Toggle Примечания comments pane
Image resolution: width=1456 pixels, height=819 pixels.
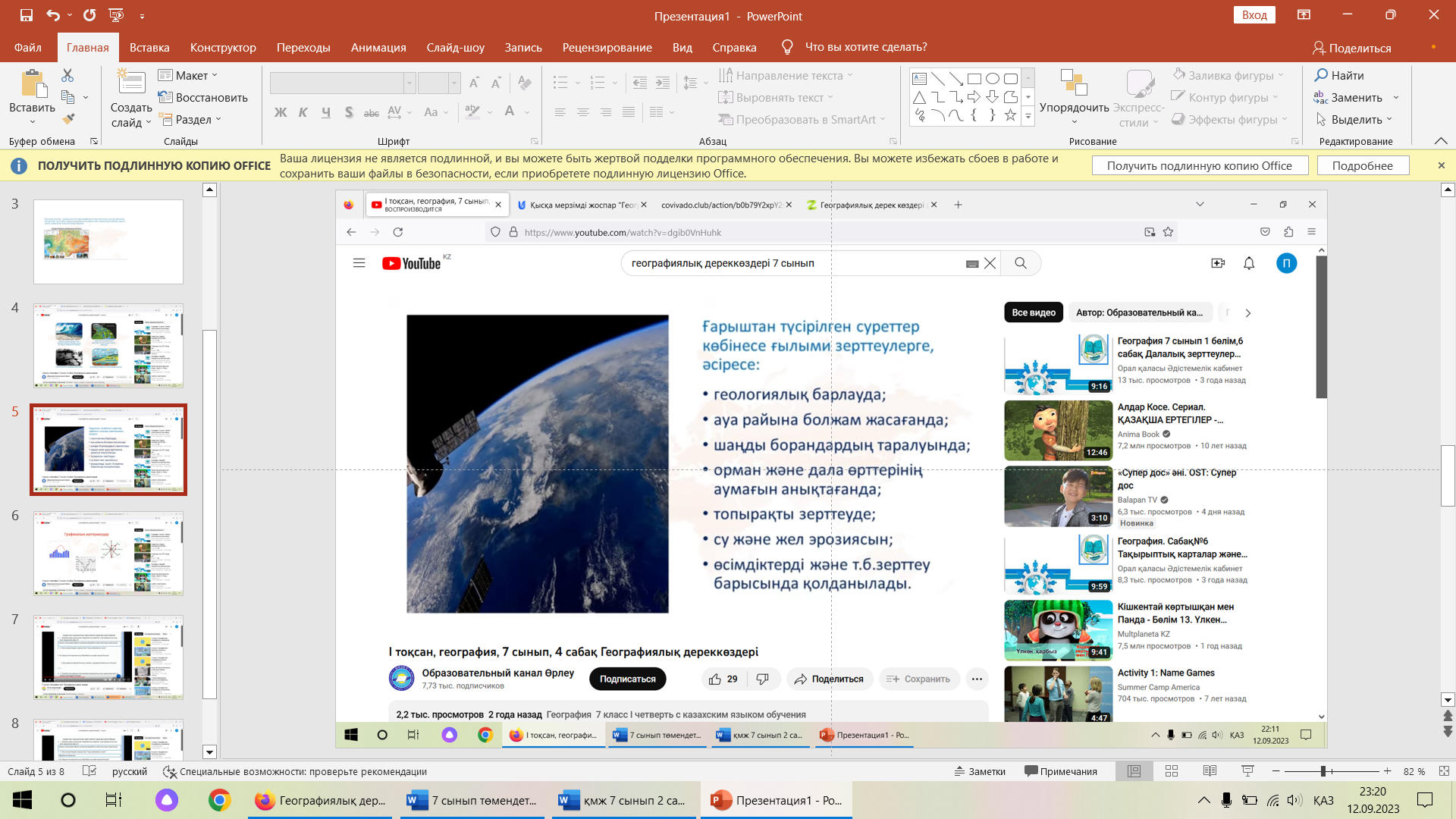click(1061, 771)
